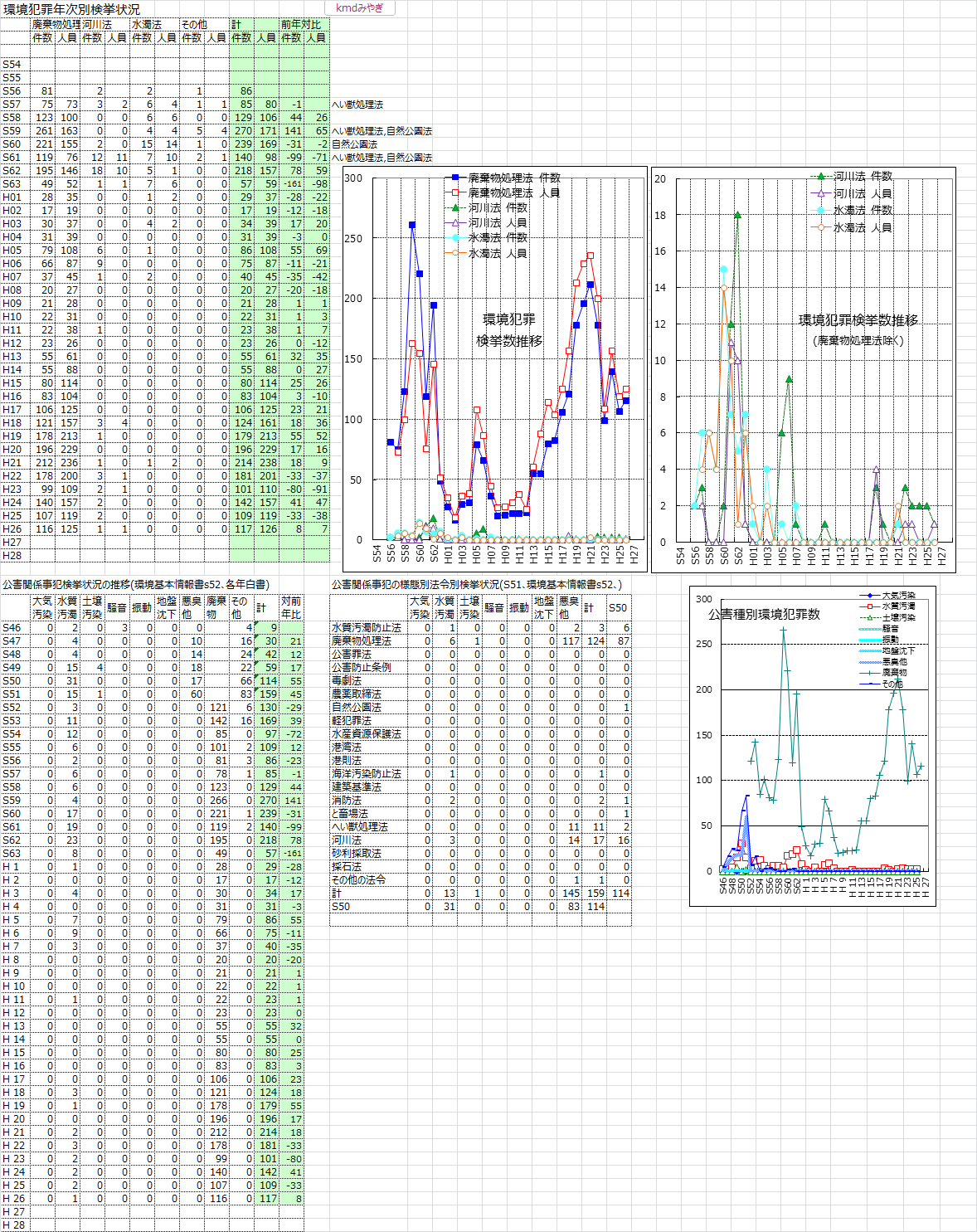This screenshot has width=977, height=1232.
Task: Select the 環境犯罪年次別検挙状況 title cell
Action: pos(71,9)
